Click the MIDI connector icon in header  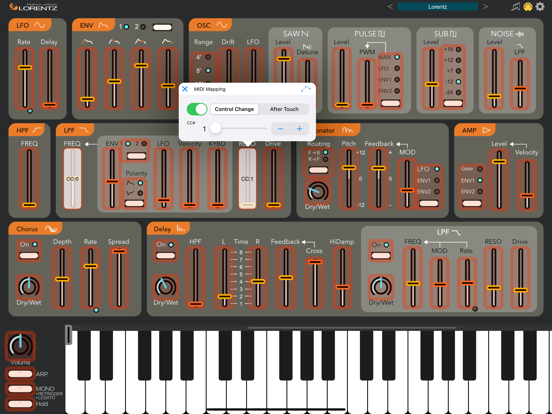(x=528, y=6)
